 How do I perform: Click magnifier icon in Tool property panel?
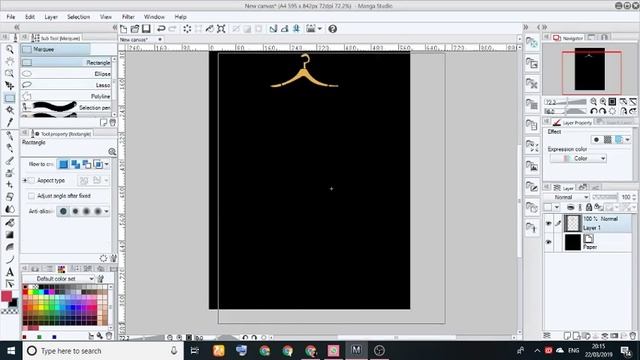click(x=112, y=152)
